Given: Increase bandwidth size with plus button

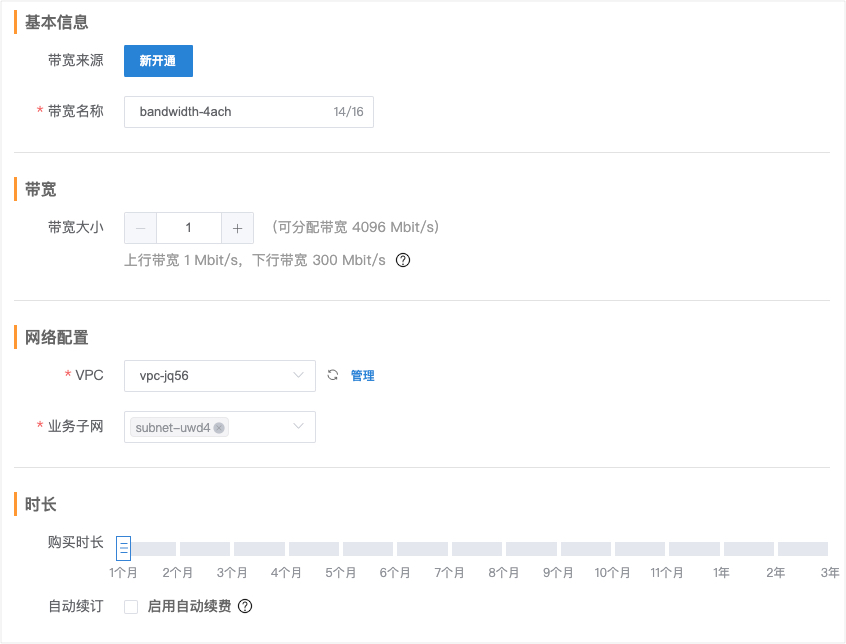Looking at the screenshot, I should tap(237, 228).
